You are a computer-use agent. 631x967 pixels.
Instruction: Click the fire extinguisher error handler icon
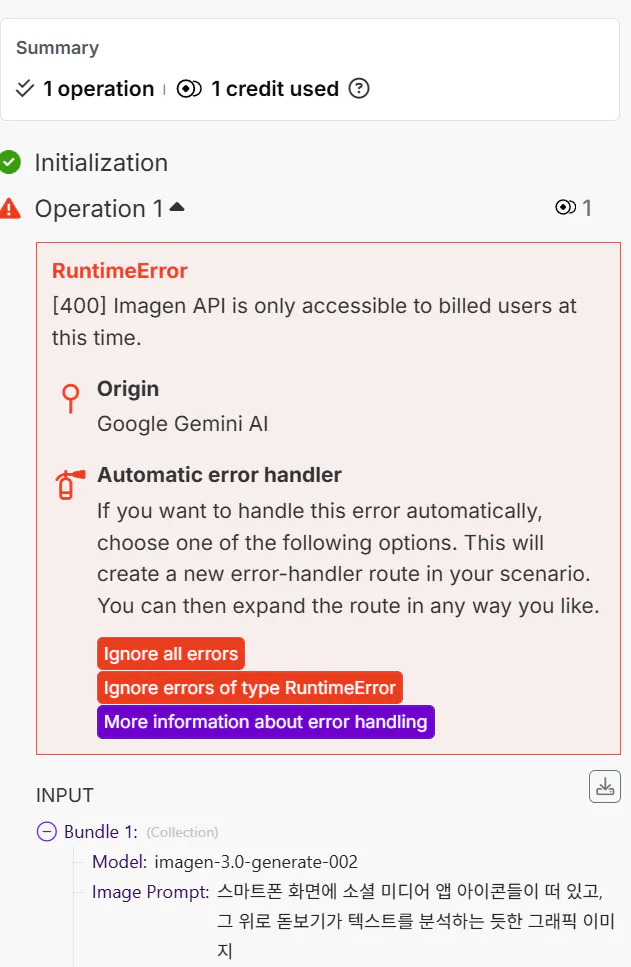pos(65,485)
